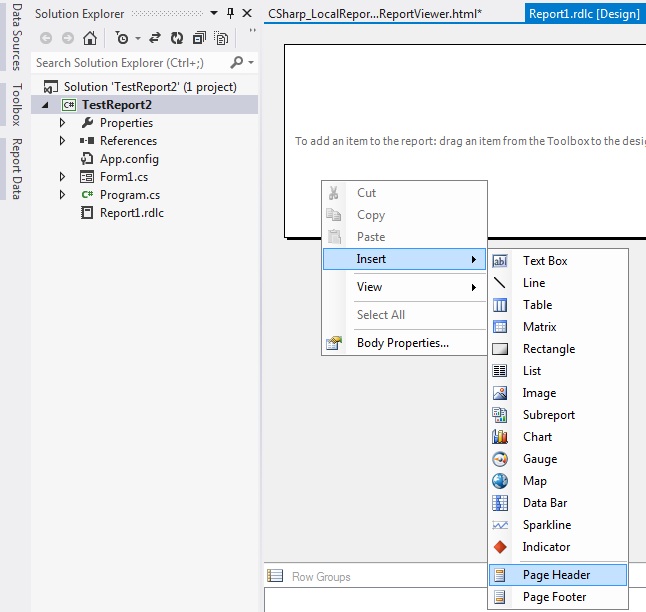Pin the Solution Explorer panel
This screenshot has height=612, width=646.
(231, 14)
